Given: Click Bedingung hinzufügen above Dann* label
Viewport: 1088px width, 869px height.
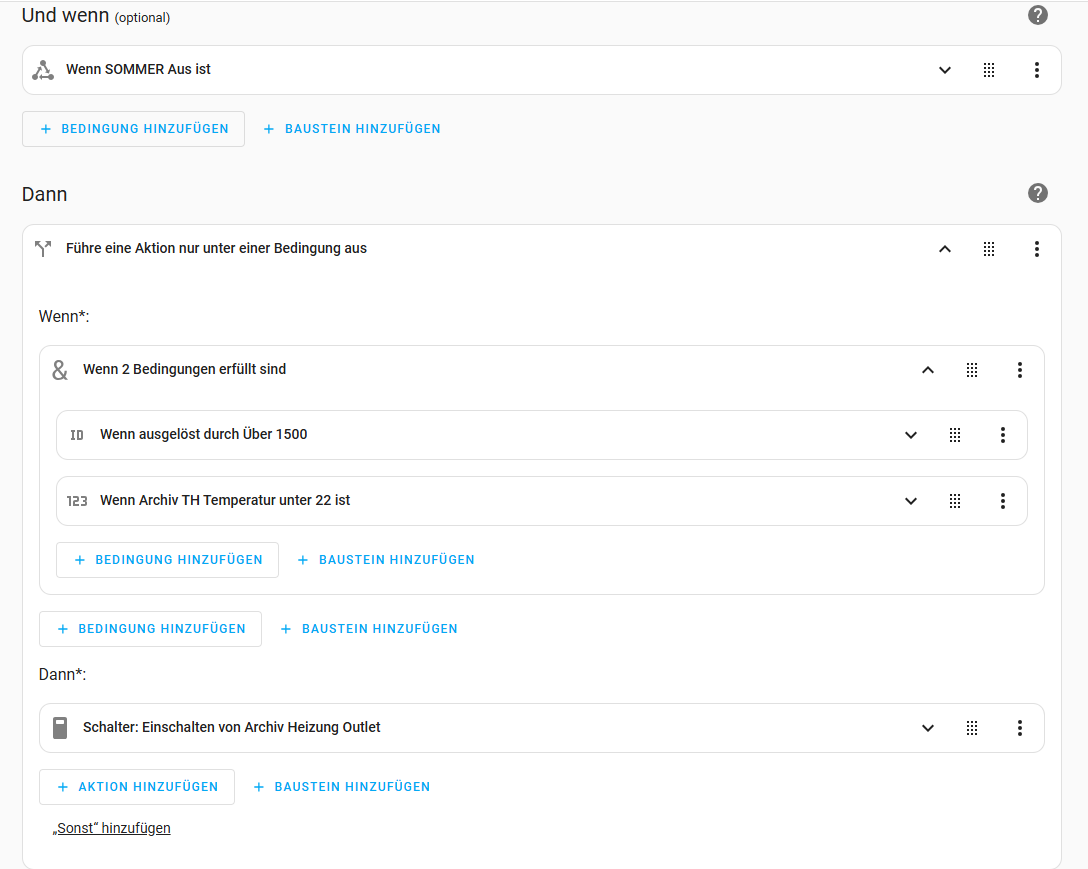Looking at the screenshot, I should click(x=151, y=629).
